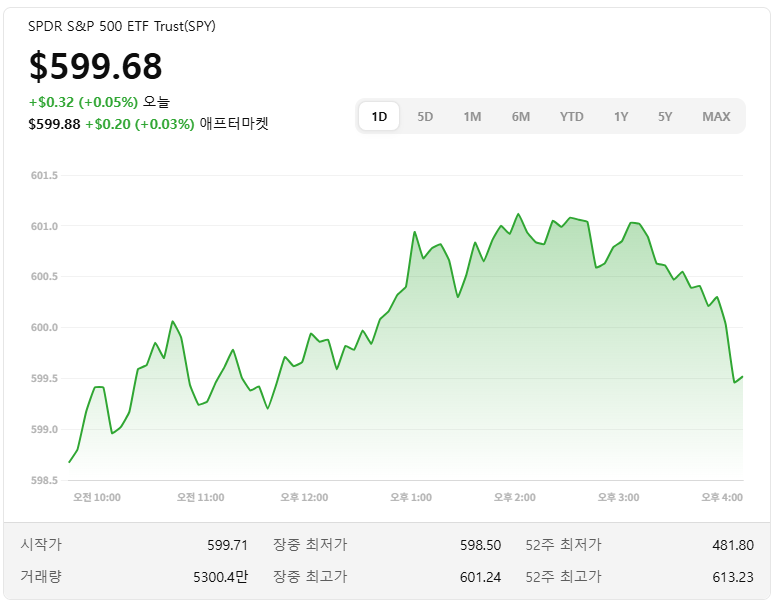Click the 601.5 y-axis label
Viewport: 777px width, 603px height.
pyautogui.click(x=44, y=175)
